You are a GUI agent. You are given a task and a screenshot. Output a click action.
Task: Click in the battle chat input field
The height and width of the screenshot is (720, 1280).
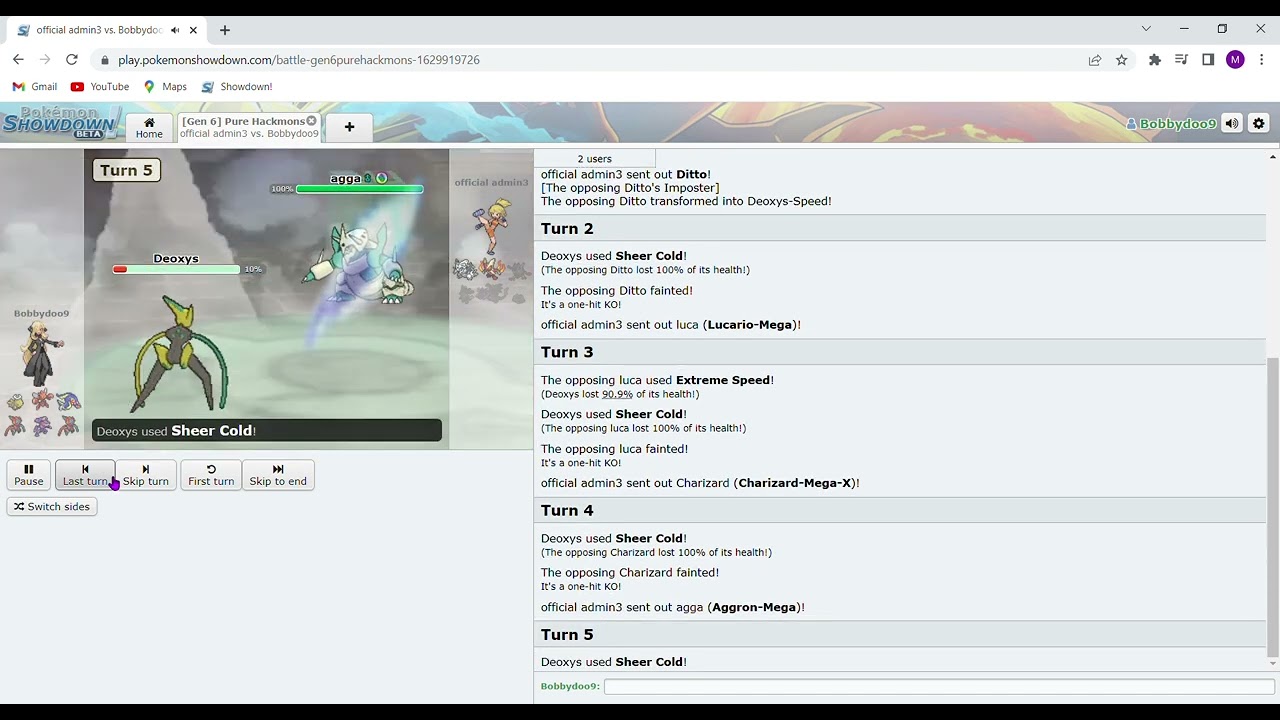(939, 686)
